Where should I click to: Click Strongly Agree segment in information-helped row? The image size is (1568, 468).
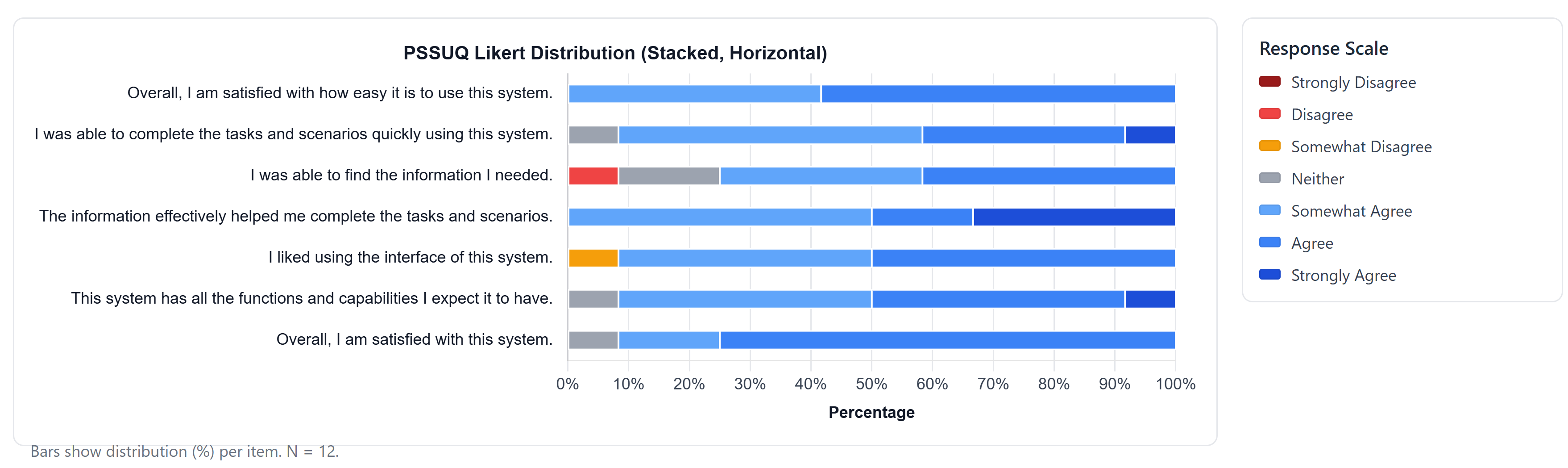1074,217
